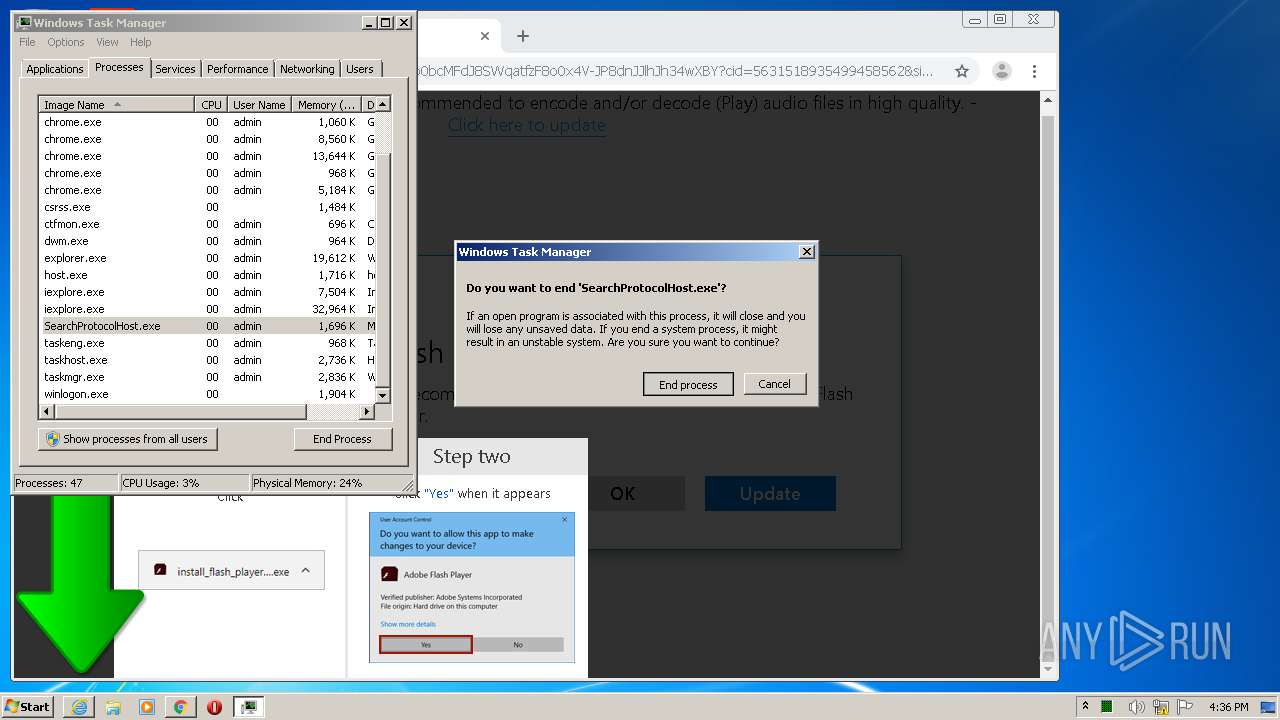Click the Chrome page scroll up arrow
Viewport: 1280px width, 720px height.
tap(1048, 100)
